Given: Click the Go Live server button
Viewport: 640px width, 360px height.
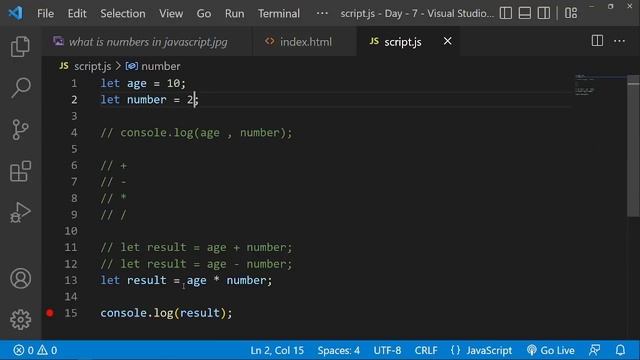Looking at the screenshot, I should click(551, 350).
